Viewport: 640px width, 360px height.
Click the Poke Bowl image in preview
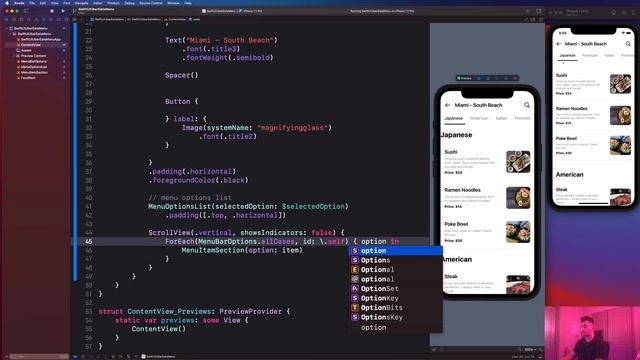click(x=518, y=231)
